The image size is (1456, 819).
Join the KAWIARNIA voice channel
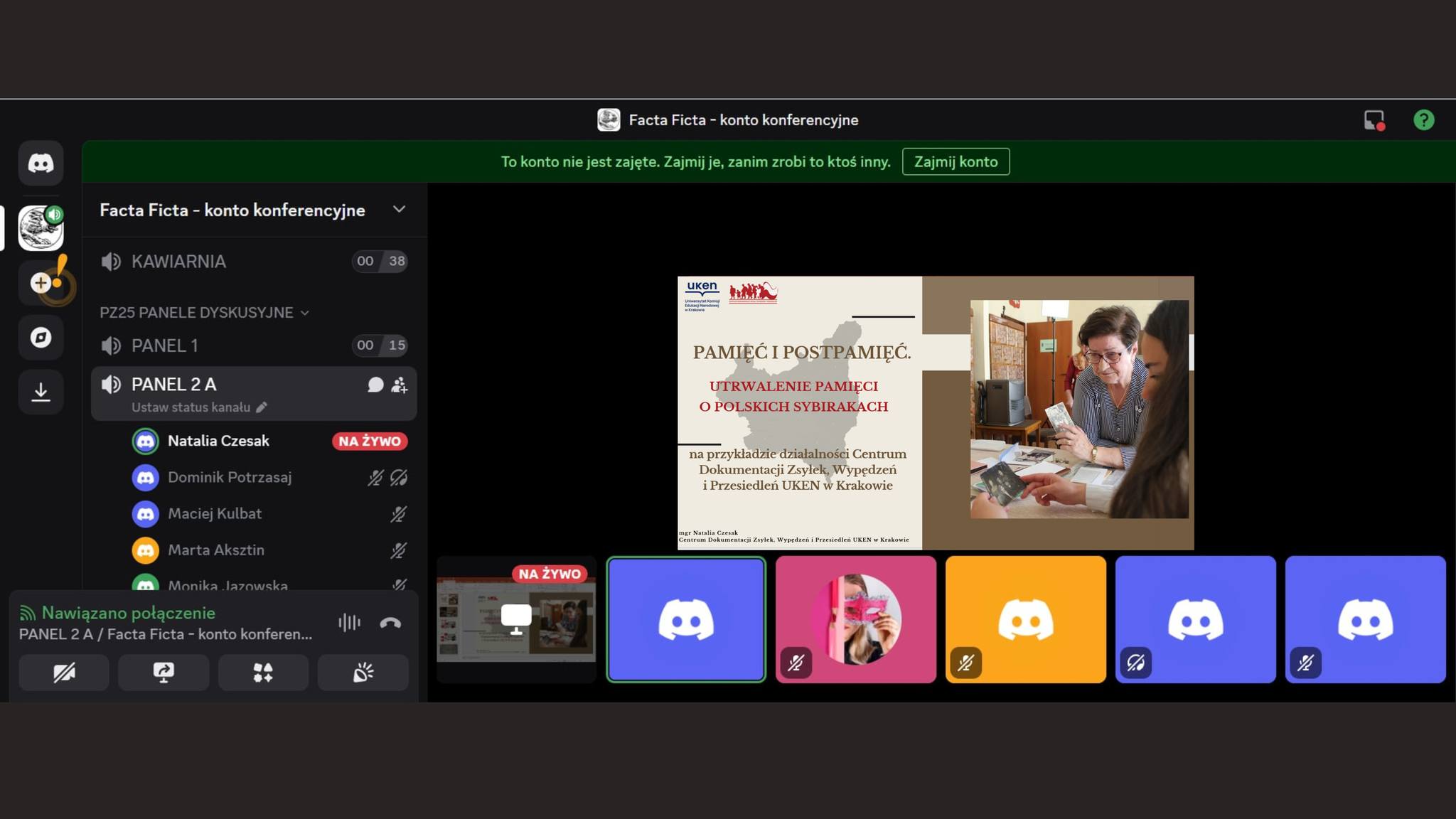pos(178,262)
